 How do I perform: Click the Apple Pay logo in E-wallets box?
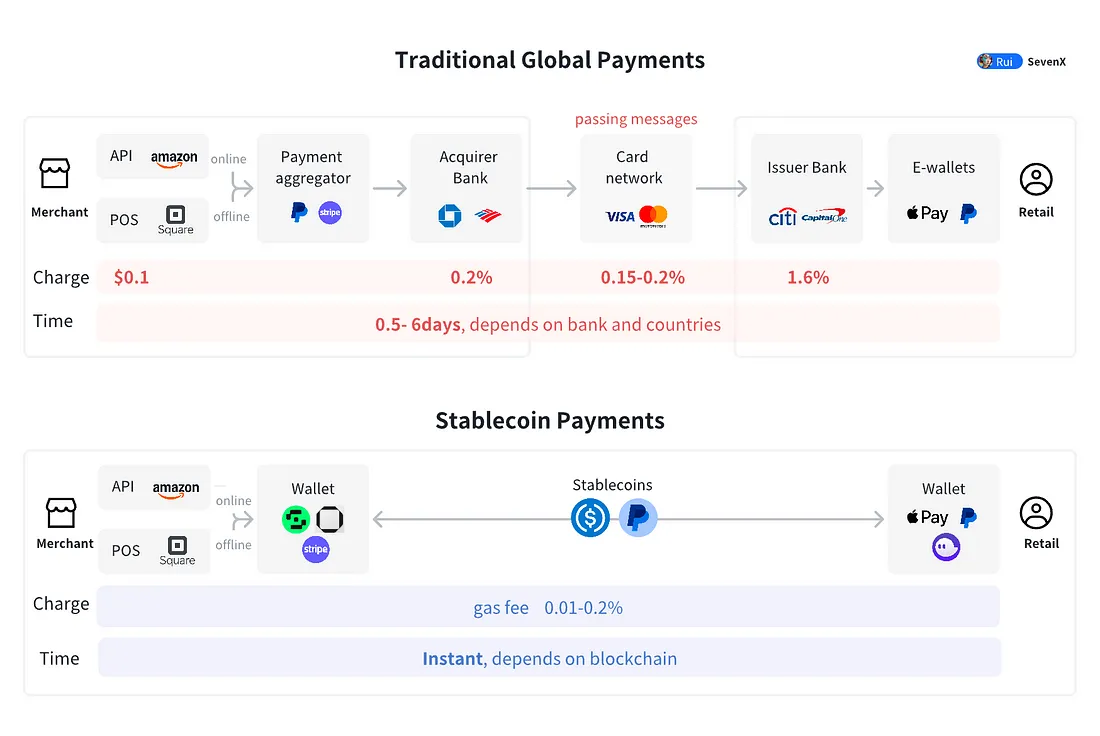(x=927, y=213)
